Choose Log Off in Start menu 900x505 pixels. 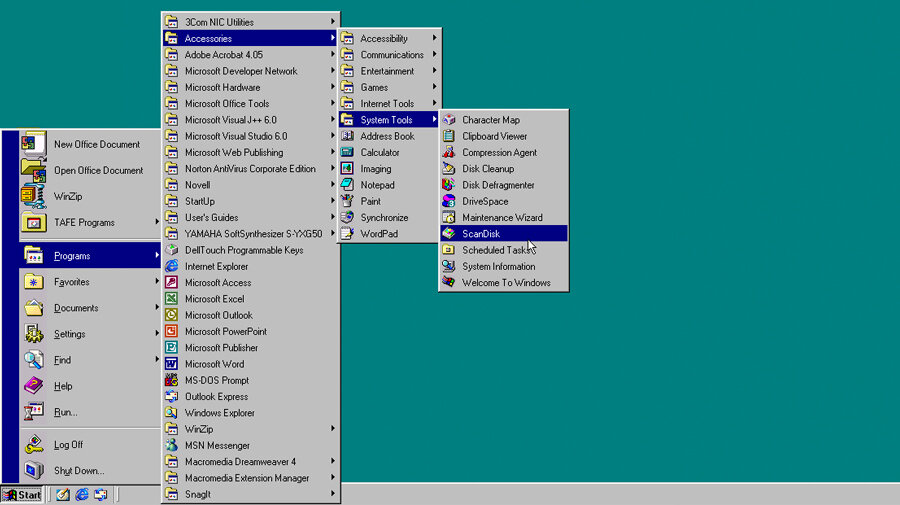(90, 445)
